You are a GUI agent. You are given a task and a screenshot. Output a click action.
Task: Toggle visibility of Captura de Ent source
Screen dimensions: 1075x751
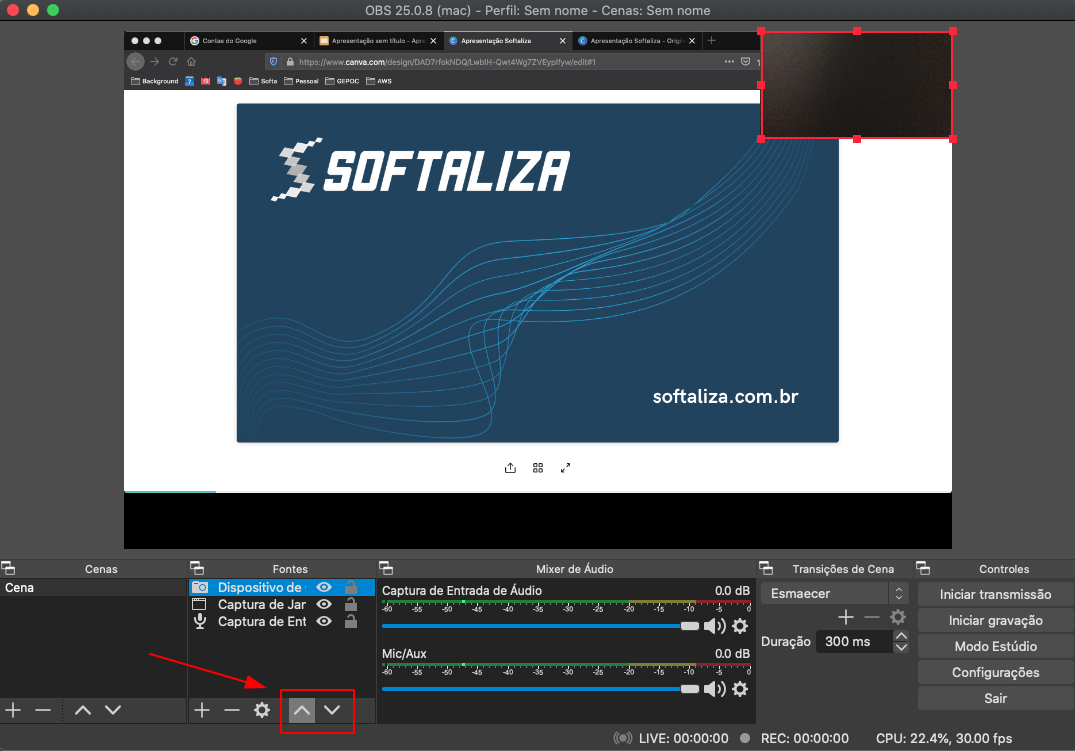tap(324, 621)
